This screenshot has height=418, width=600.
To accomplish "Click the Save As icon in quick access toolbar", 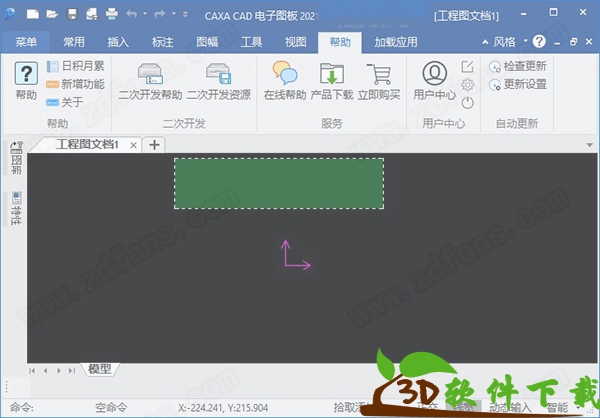I will (x=92, y=15).
